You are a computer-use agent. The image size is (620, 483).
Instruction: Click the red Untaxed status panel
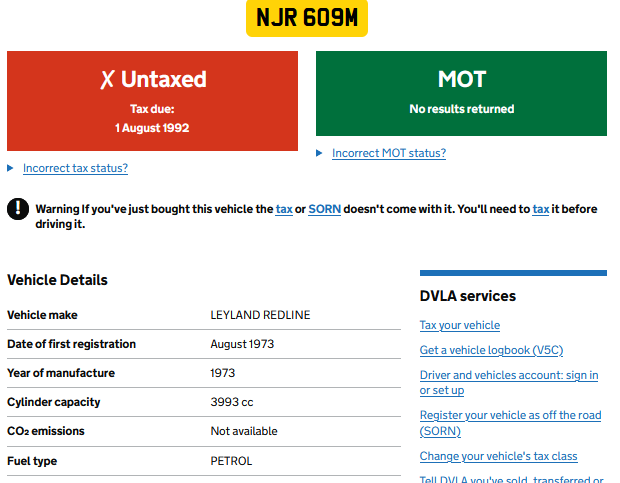coord(152,101)
